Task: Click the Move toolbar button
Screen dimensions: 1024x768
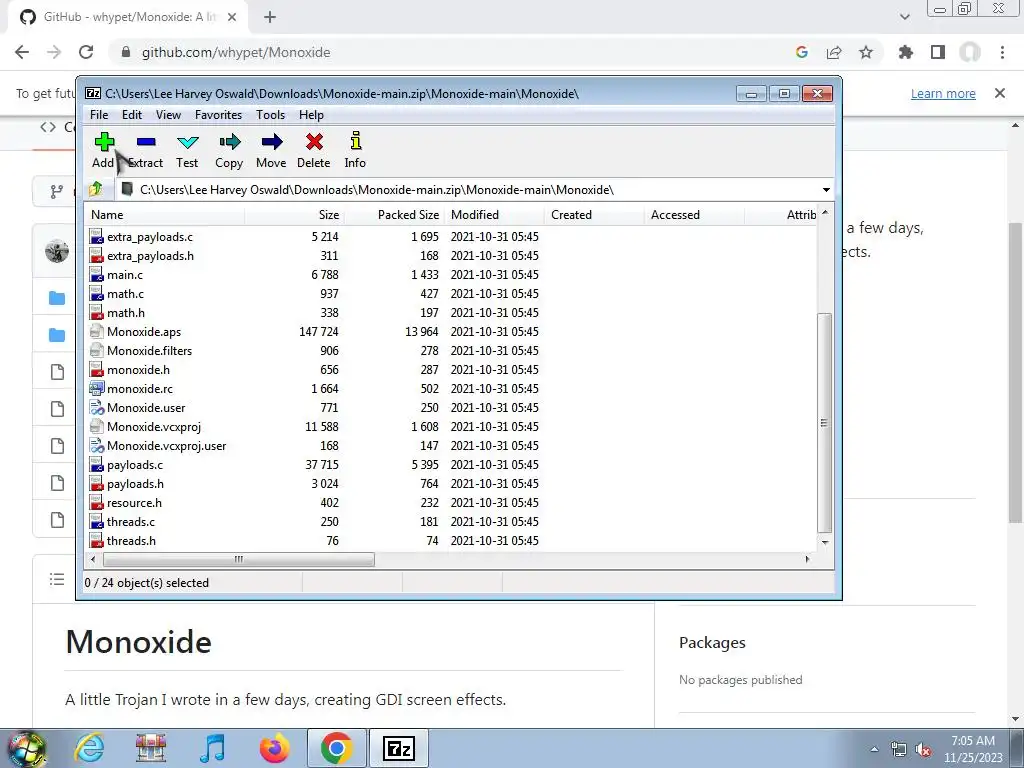Action: point(271,151)
